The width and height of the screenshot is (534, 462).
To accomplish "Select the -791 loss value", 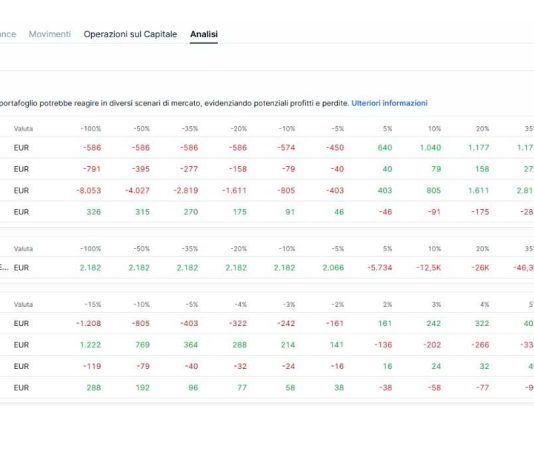I will point(92,169).
